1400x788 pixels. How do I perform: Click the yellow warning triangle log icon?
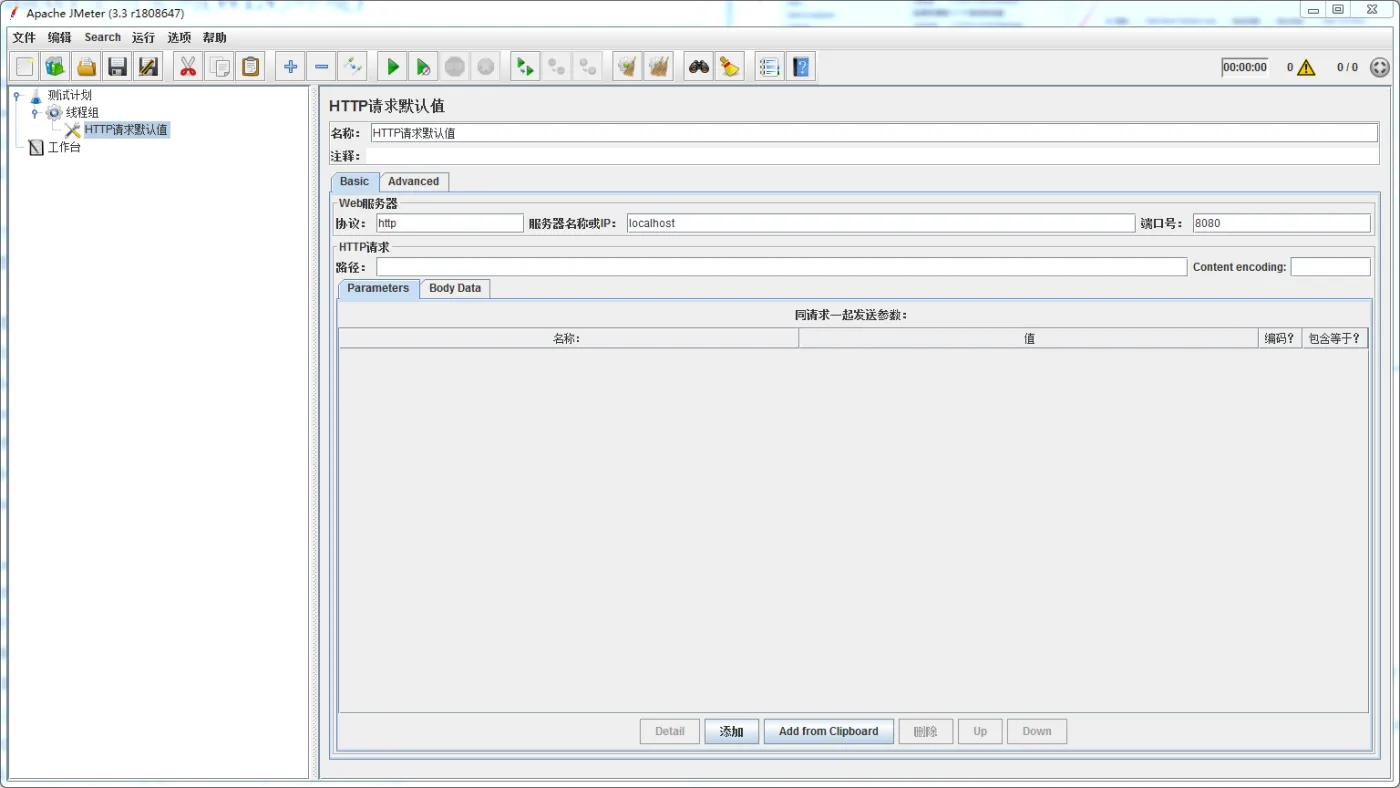pyautogui.click(x=1306, y=68)
